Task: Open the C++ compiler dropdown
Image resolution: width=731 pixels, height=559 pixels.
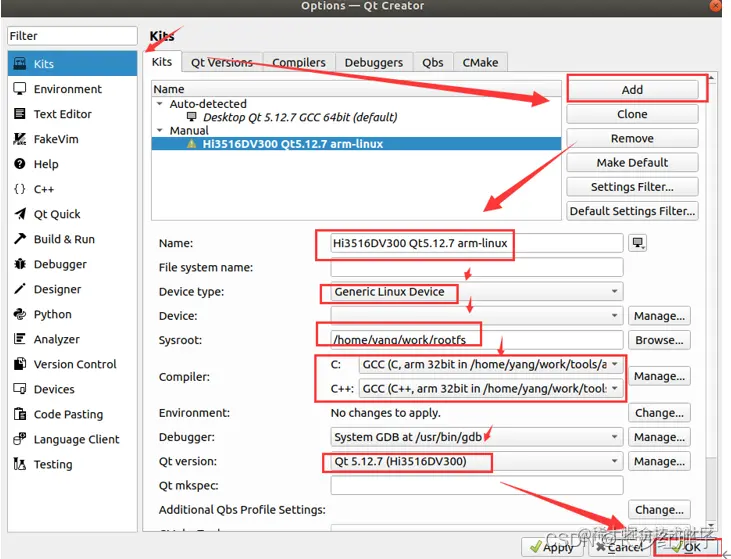Action: coord(491,388)
